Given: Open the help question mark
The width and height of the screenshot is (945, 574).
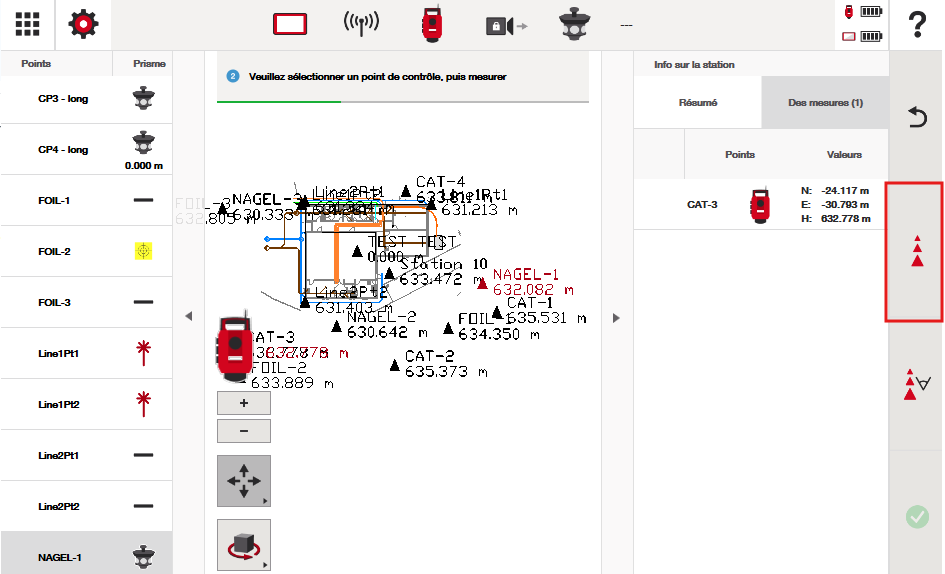Looking at the screenshot, I should point(916,25).
